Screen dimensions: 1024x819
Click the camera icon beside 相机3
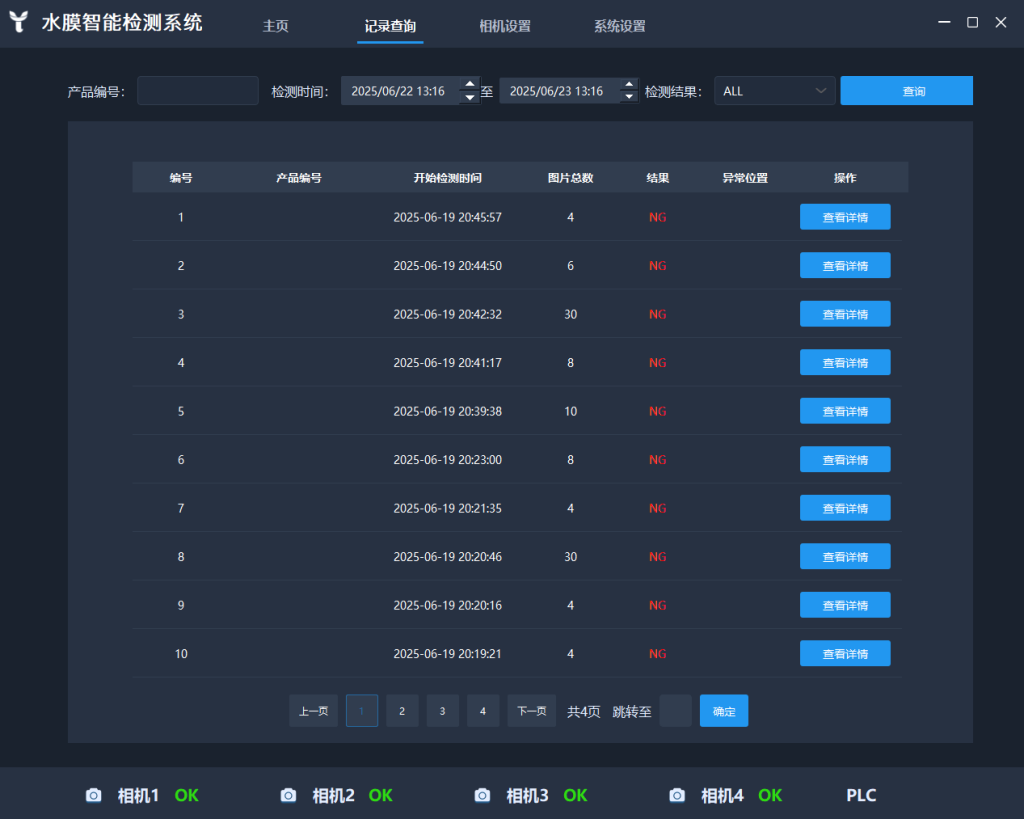482,795
